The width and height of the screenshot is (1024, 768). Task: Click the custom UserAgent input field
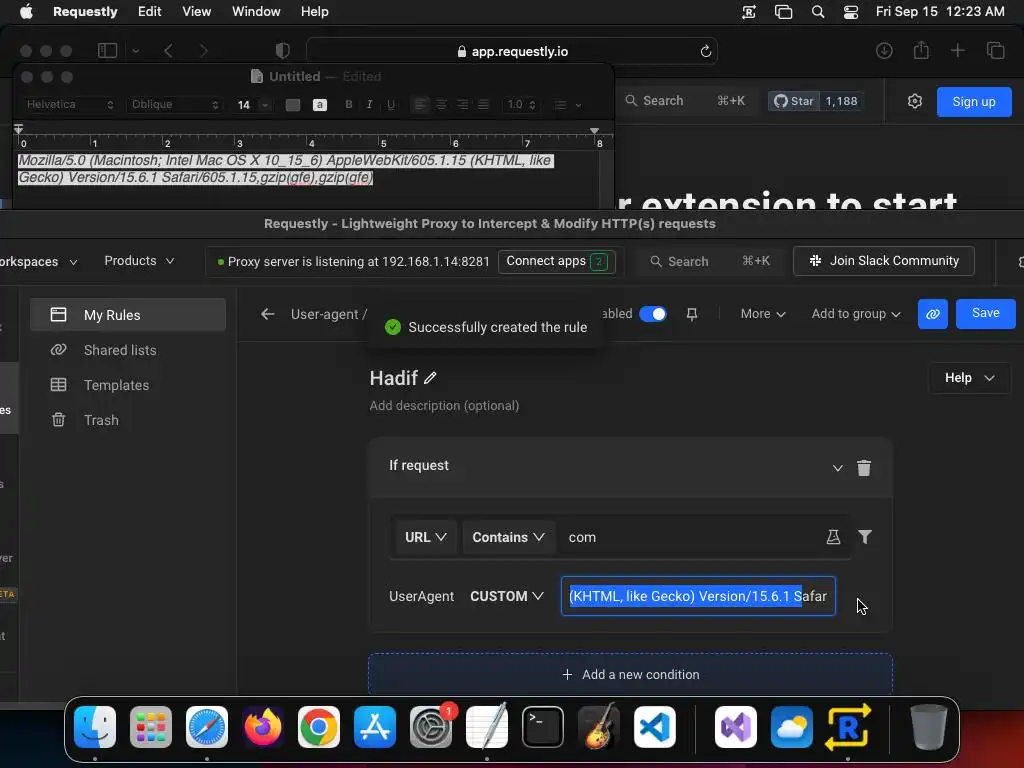tap(698, 596)
